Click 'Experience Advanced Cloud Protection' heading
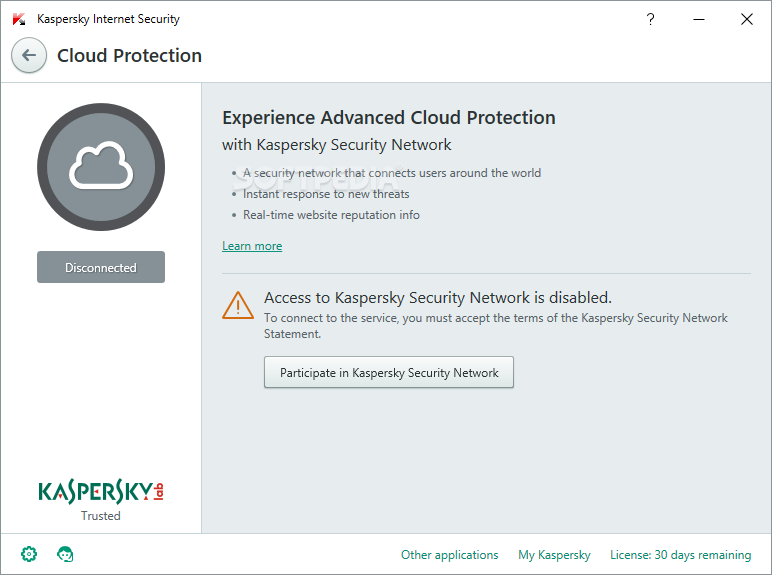This screenshot has height=575, width=772. (x=389, y=118)
